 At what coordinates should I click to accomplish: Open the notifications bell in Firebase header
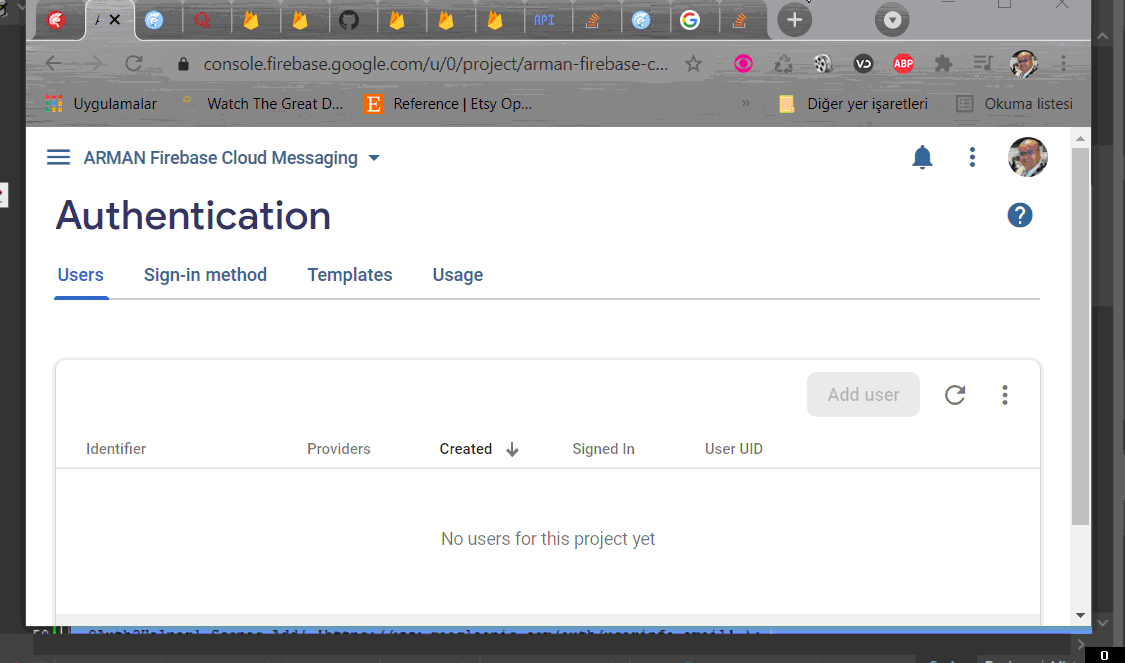coord(922,157)
